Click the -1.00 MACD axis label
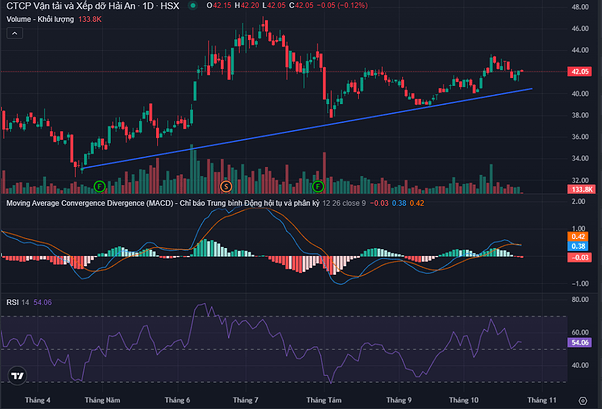The image size is (602, 409). point(579,283)
